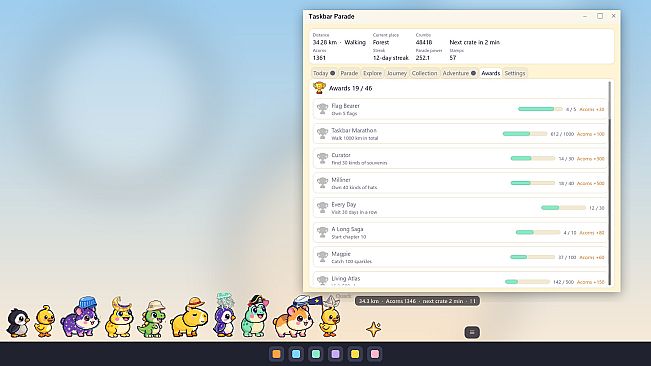
Task: Click the Magpie progress bar
Action: 532,257
